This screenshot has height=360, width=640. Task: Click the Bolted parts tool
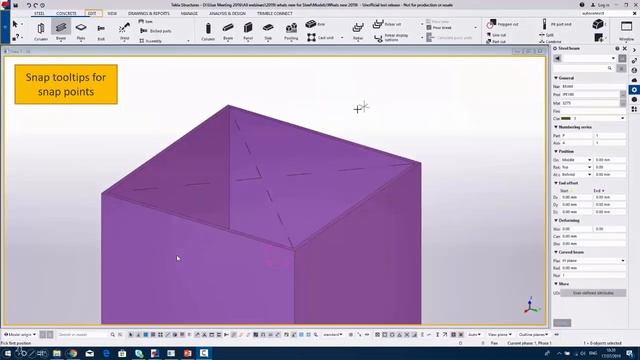[156, 31]
